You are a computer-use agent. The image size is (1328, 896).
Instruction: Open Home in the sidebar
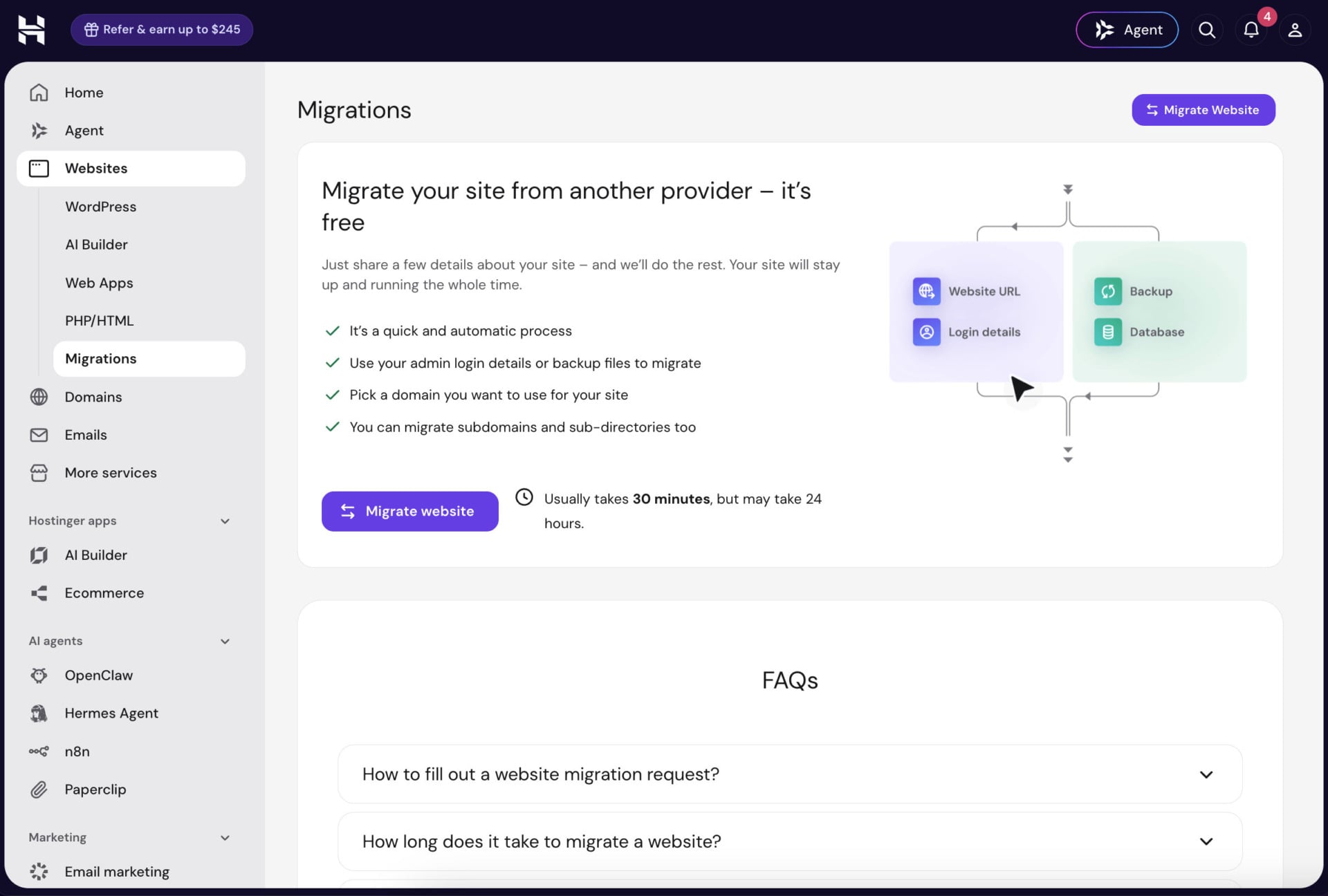(x=131, y=93)
